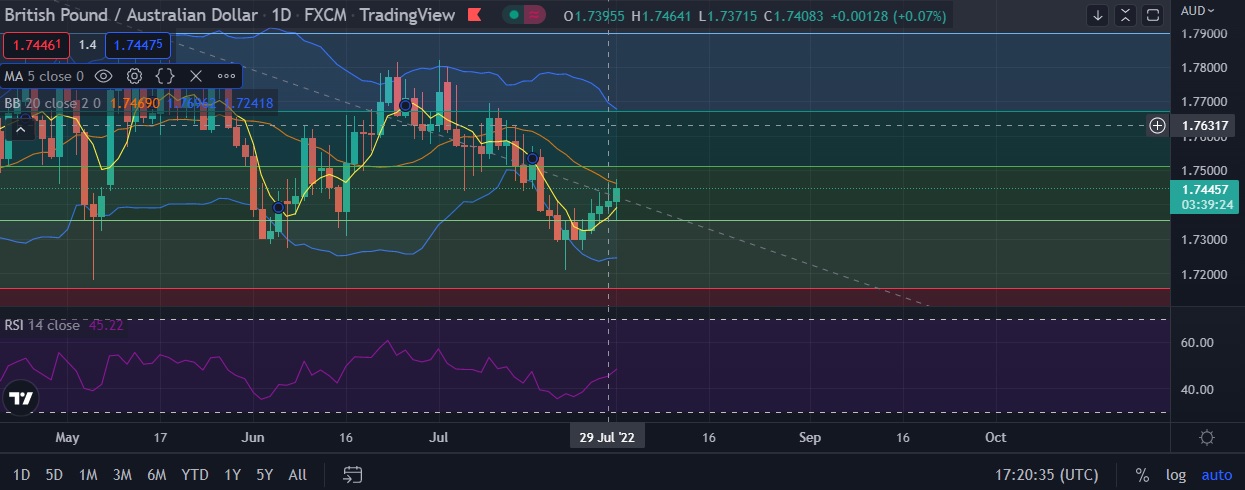Click the spread value 1.4

[x=87, y=45]
